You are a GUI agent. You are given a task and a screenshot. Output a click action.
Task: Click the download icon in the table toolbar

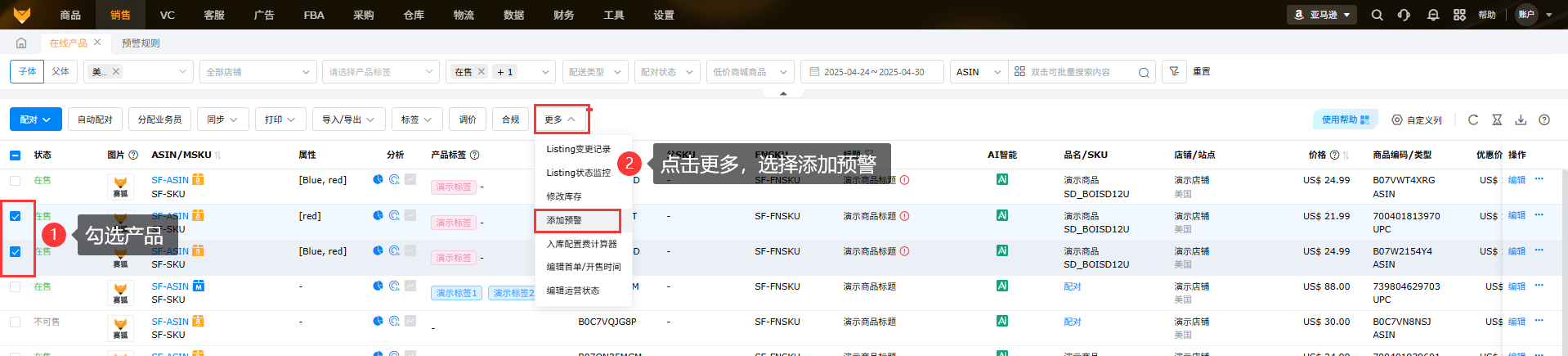coord(1521,119)
